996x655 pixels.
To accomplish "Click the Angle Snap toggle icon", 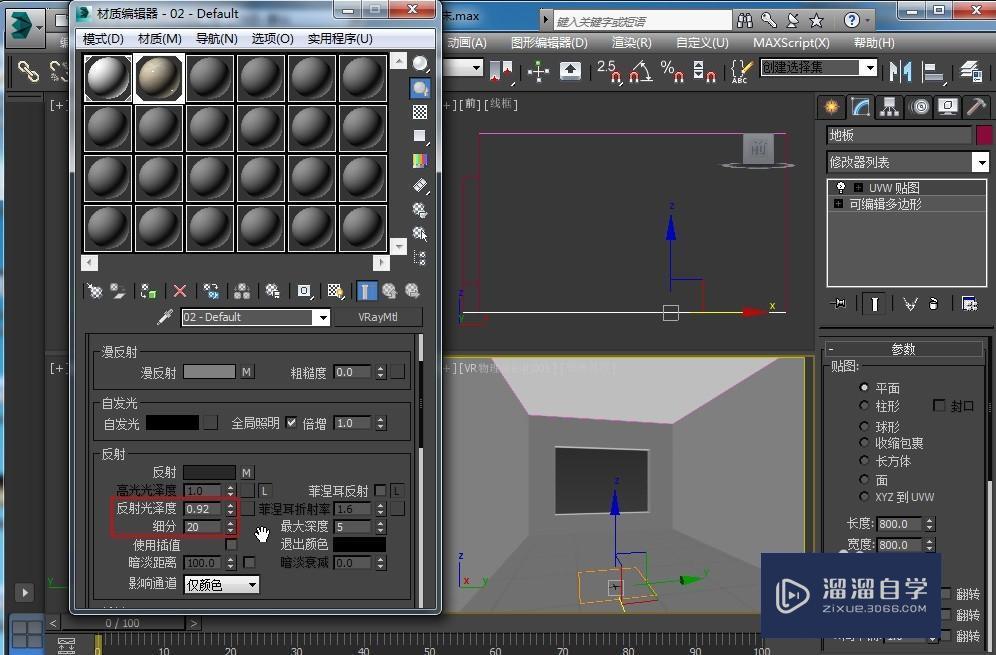I will 641,70.
